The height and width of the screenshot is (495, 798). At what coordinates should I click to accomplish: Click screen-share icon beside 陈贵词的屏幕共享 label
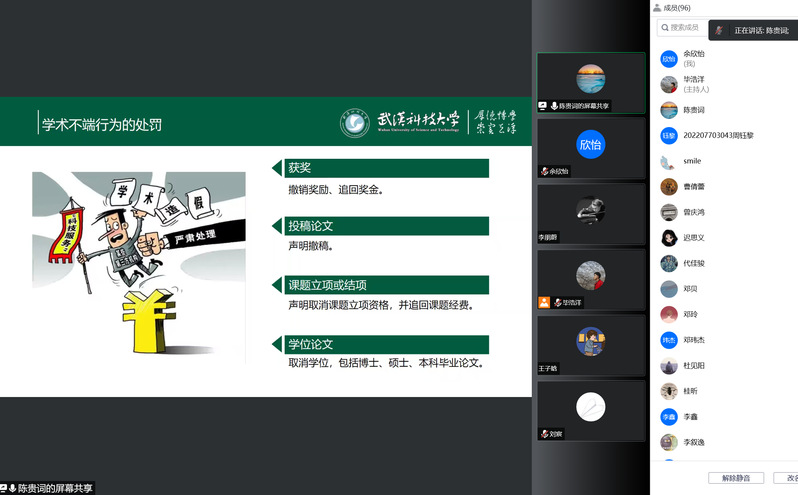coord(4,488)
